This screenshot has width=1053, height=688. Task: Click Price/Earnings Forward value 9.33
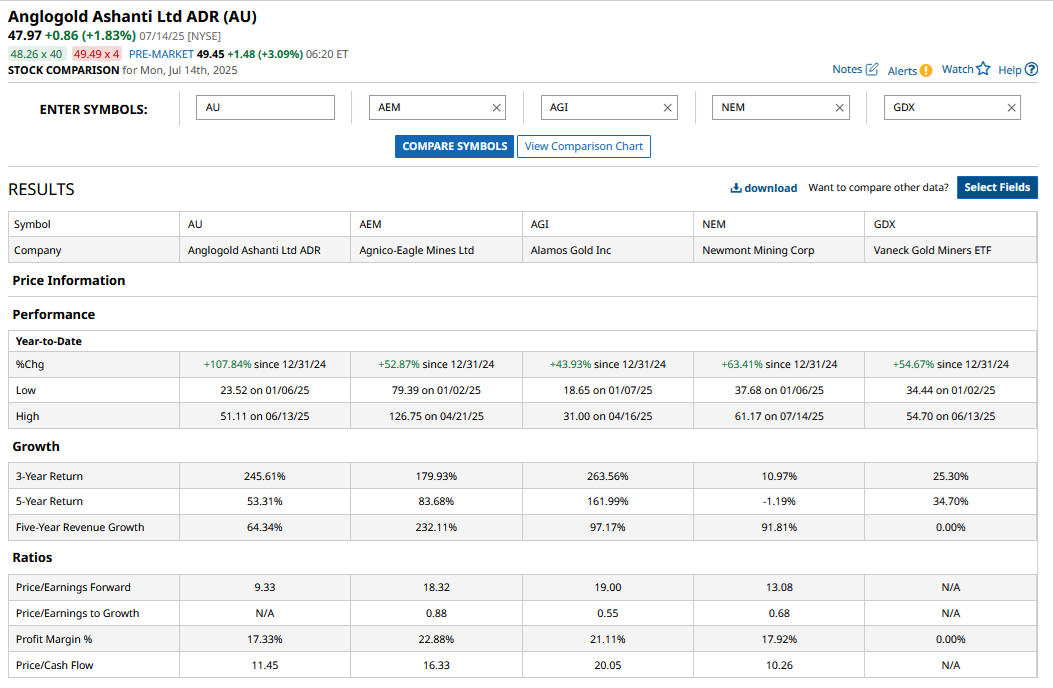(265, 587)
